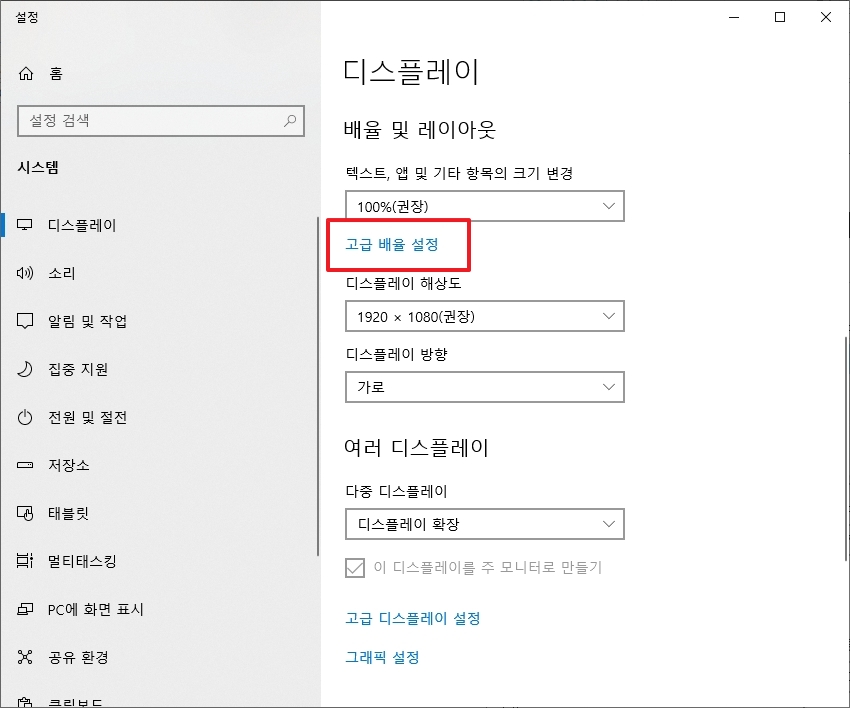Open the 디스플레이 방향 dropdown showing 가로
This screenshot has width=850, height=708.
click(485, 387)
